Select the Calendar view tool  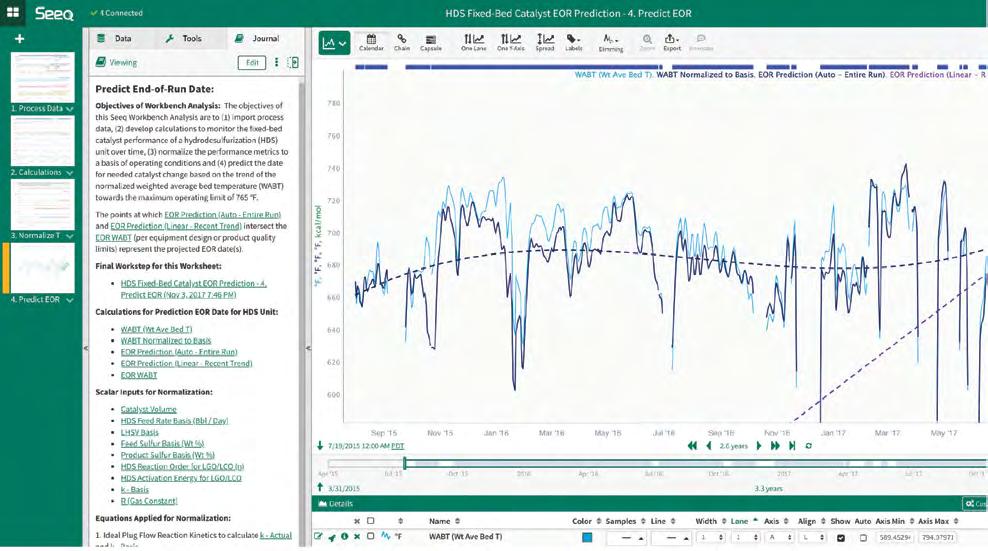[371, 42]
